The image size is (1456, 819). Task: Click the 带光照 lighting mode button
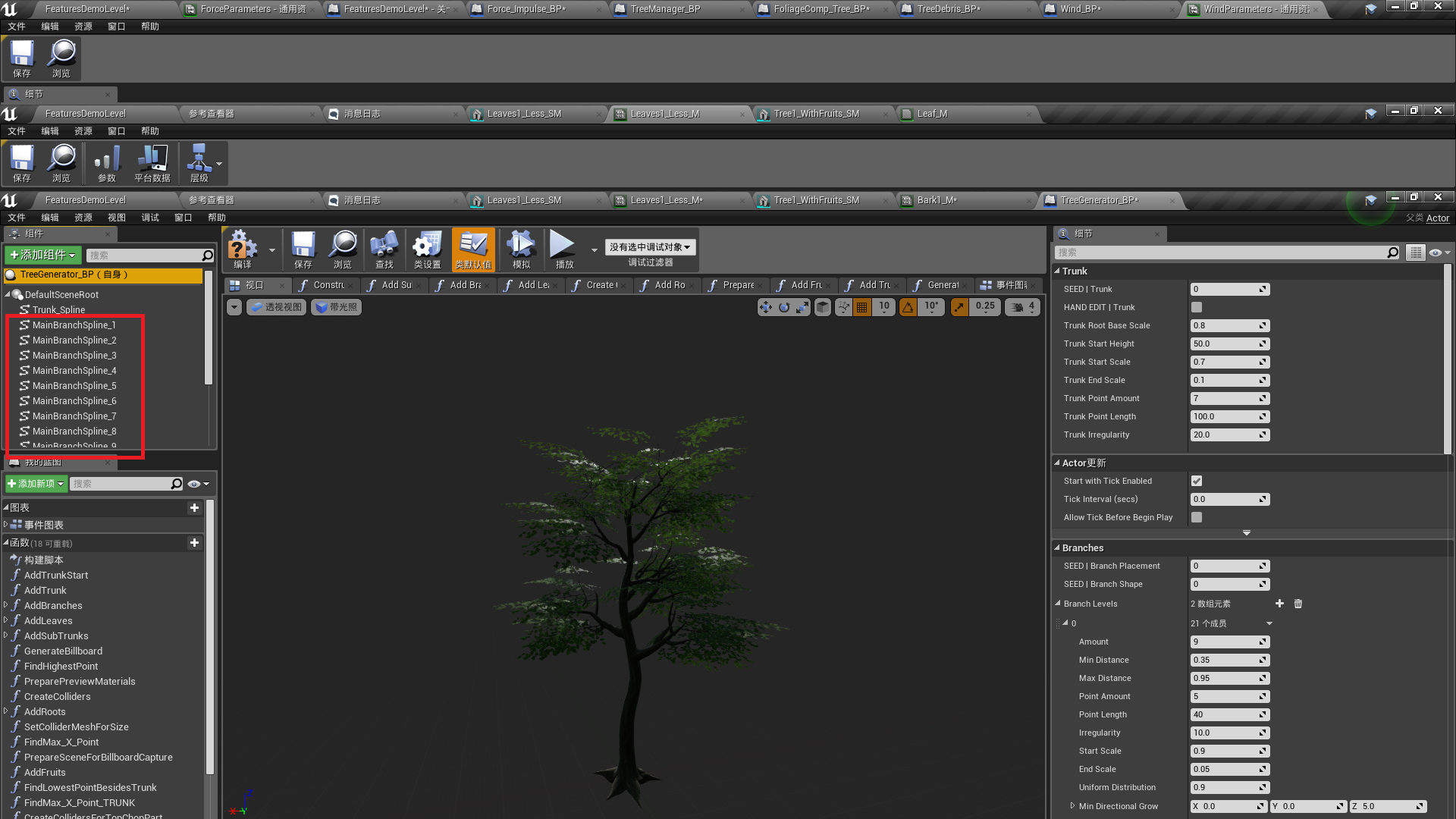pyautogui.click(x=336, y=307)
